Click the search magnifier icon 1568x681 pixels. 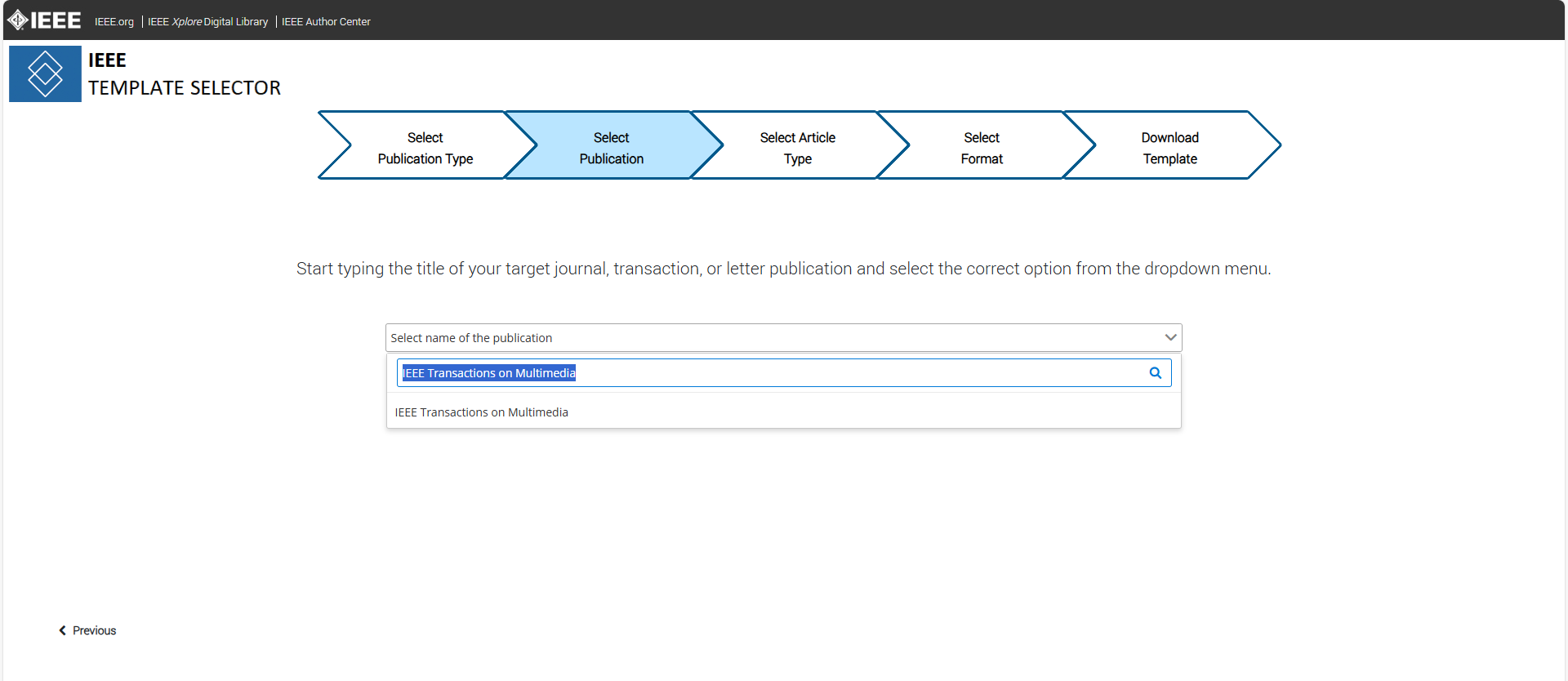pyautogui.click(x=1156, y=373)
